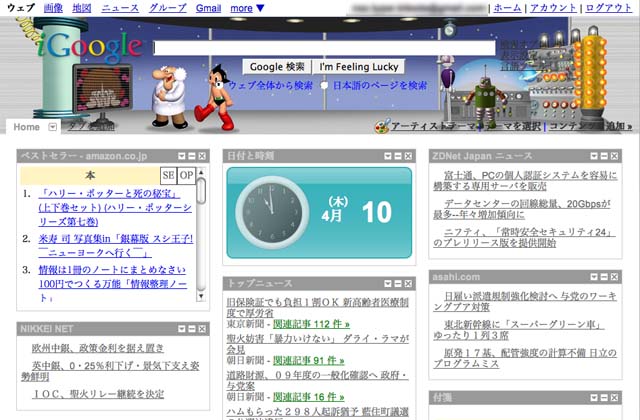
Task: Open 東北新幹線に「スーパーグリーン車」 asahi headline
Action: [518, 330]
